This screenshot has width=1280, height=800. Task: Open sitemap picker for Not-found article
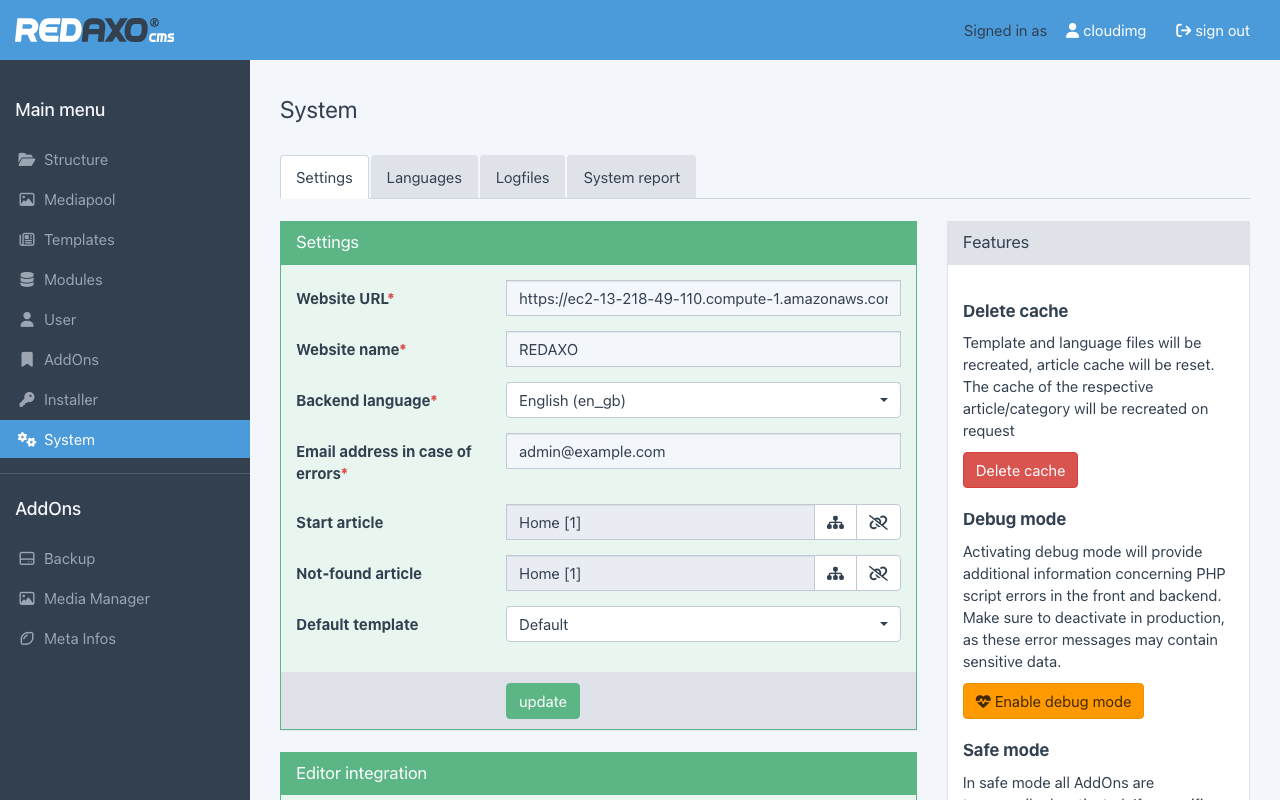pyautogui.click(x=835, y=573)
